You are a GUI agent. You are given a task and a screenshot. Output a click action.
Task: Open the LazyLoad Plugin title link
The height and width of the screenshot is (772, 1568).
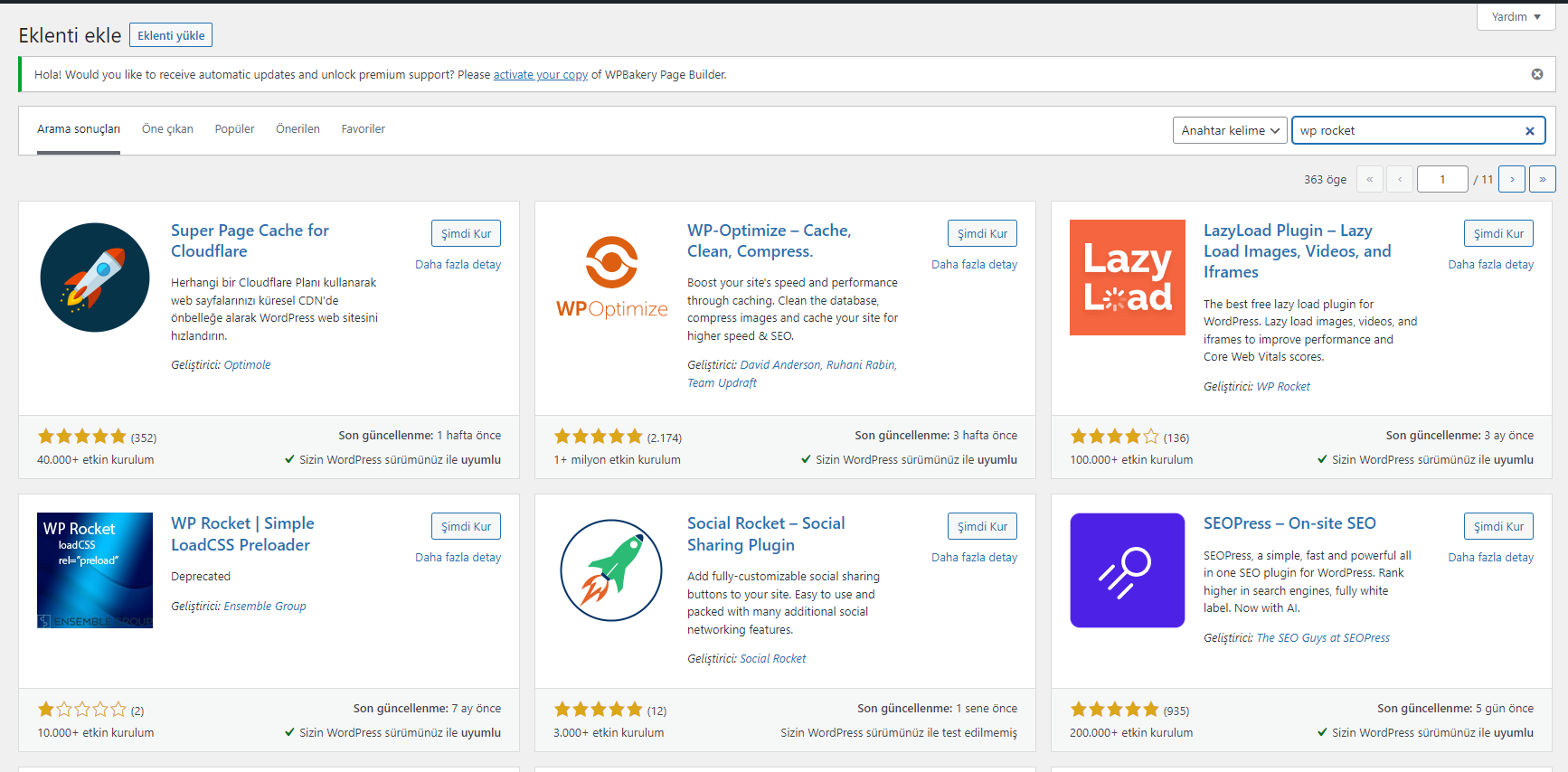(x=1297, y=251)
